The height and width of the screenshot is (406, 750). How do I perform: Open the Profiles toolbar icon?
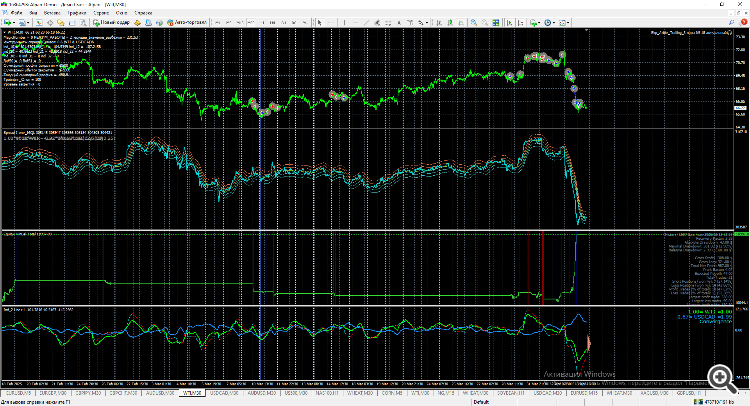click(22, 22)
